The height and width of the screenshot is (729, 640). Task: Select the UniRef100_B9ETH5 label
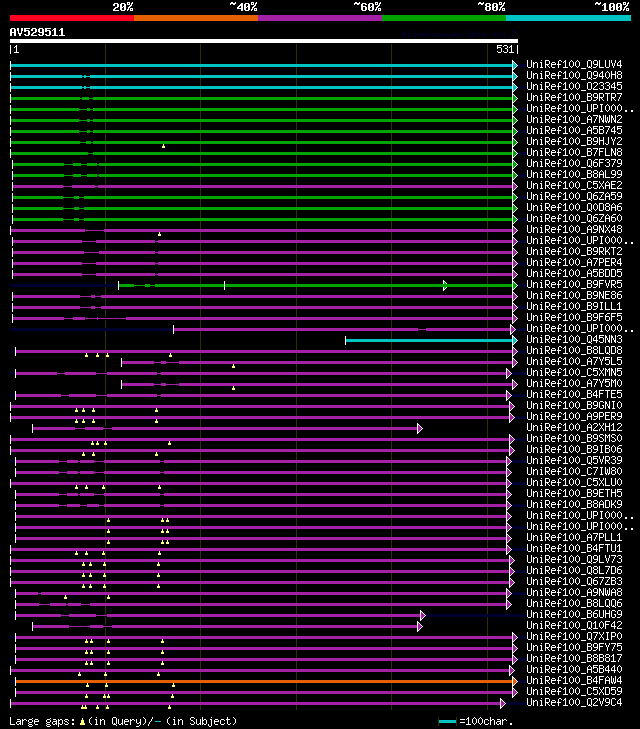[x=574, y=494]
